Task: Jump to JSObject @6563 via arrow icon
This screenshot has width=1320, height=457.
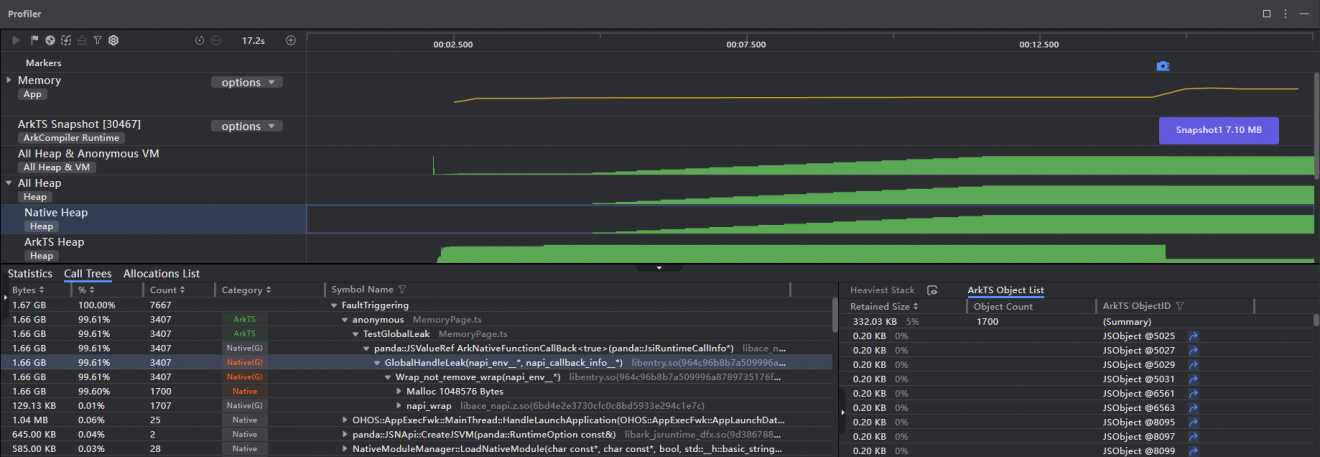Action: coord(1193,408)
